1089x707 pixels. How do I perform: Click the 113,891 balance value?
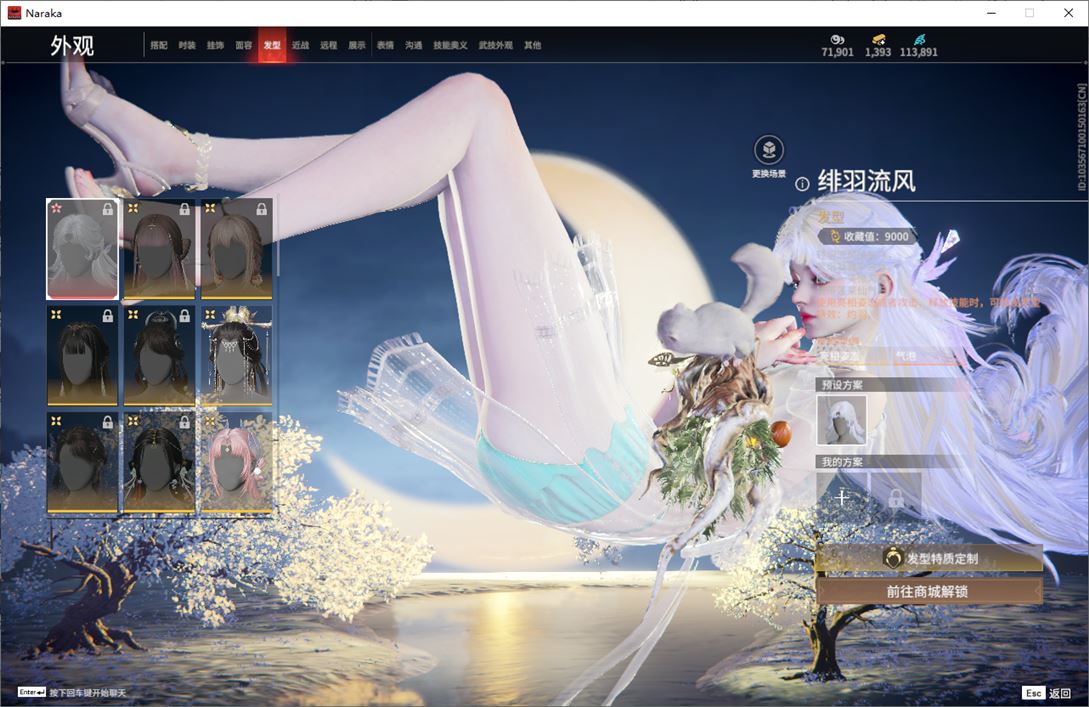pos(918,52)
